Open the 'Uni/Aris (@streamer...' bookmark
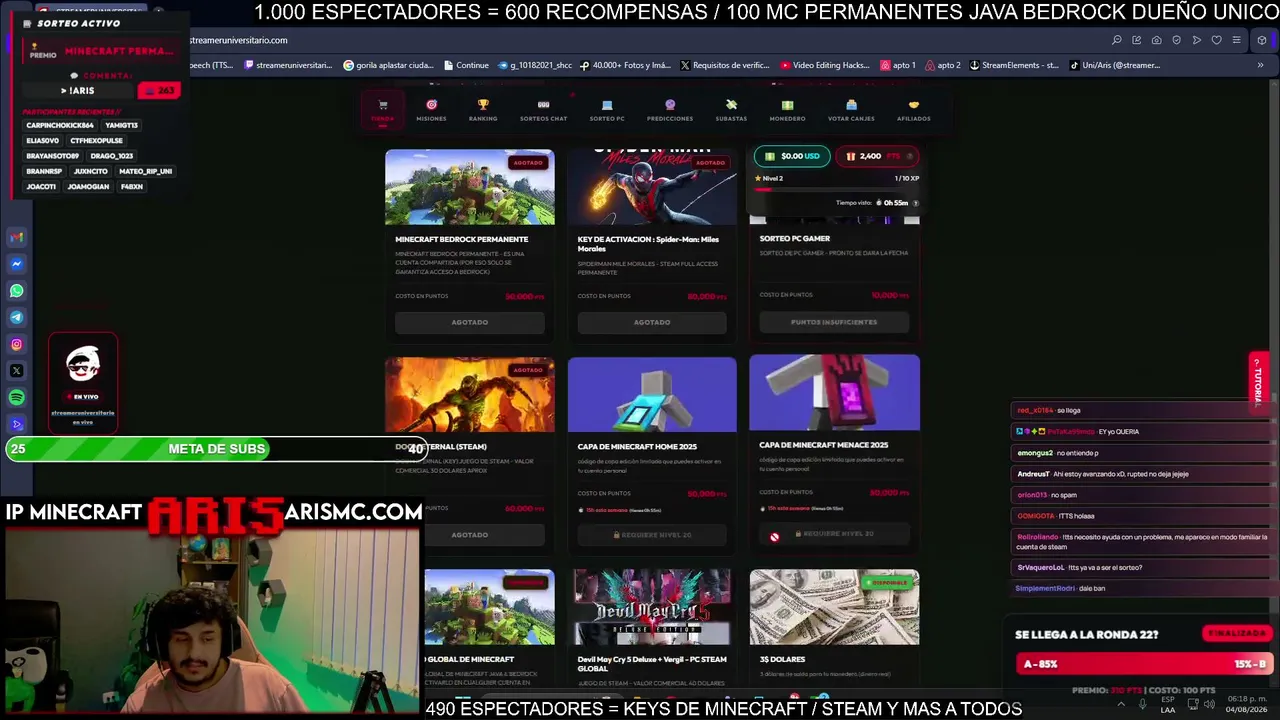Image resolution: width=1280 pixels, height=720 pixels. (x=1115, y=65)
